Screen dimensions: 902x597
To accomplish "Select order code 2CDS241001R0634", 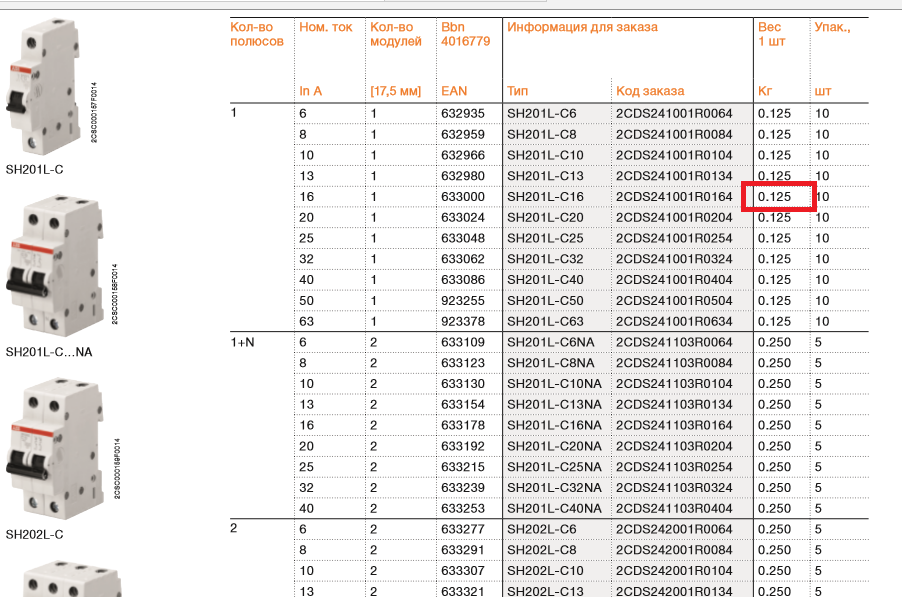I will (x=674, y=322).
